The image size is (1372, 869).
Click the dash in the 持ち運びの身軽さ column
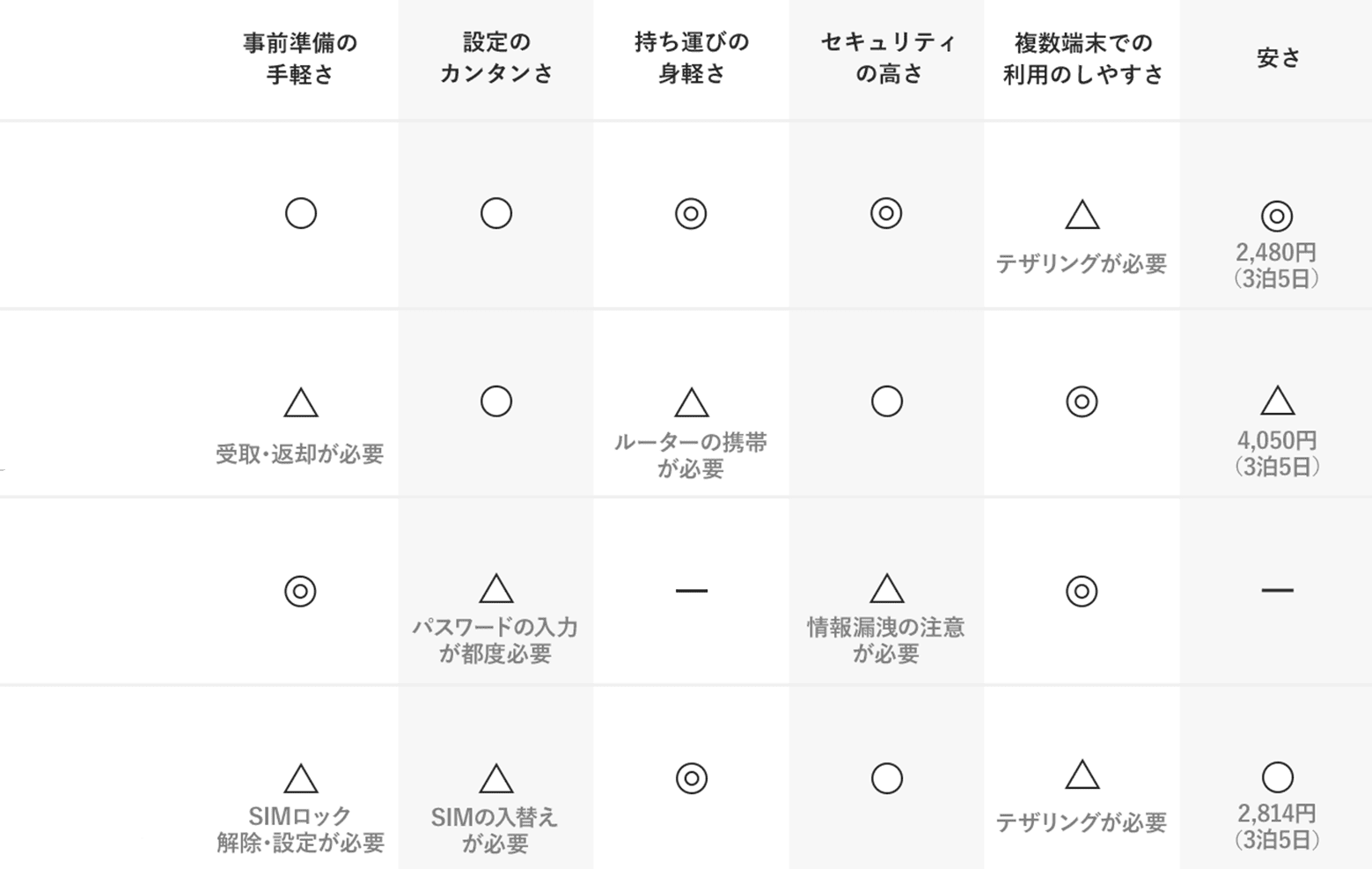pyautogui.click(x=692, y=591)
